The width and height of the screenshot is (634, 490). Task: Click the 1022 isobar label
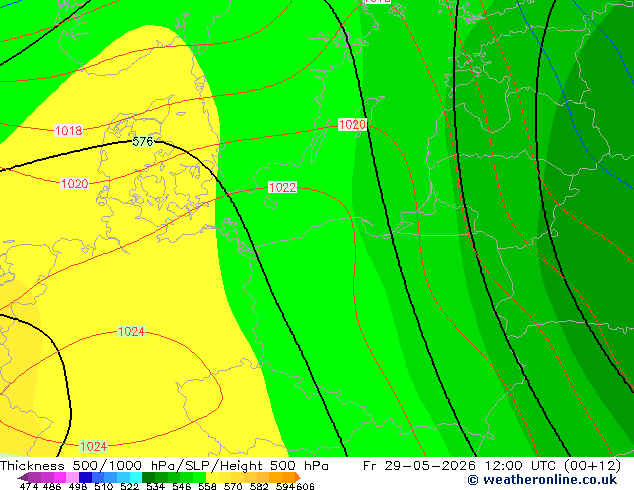coord(282,187)
